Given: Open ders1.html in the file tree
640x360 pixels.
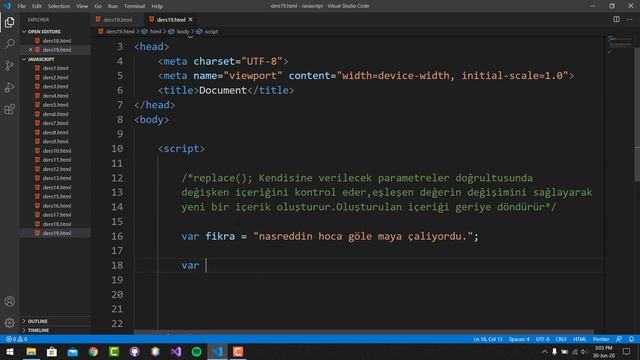Looking at the screenshot, I should 56,68.
